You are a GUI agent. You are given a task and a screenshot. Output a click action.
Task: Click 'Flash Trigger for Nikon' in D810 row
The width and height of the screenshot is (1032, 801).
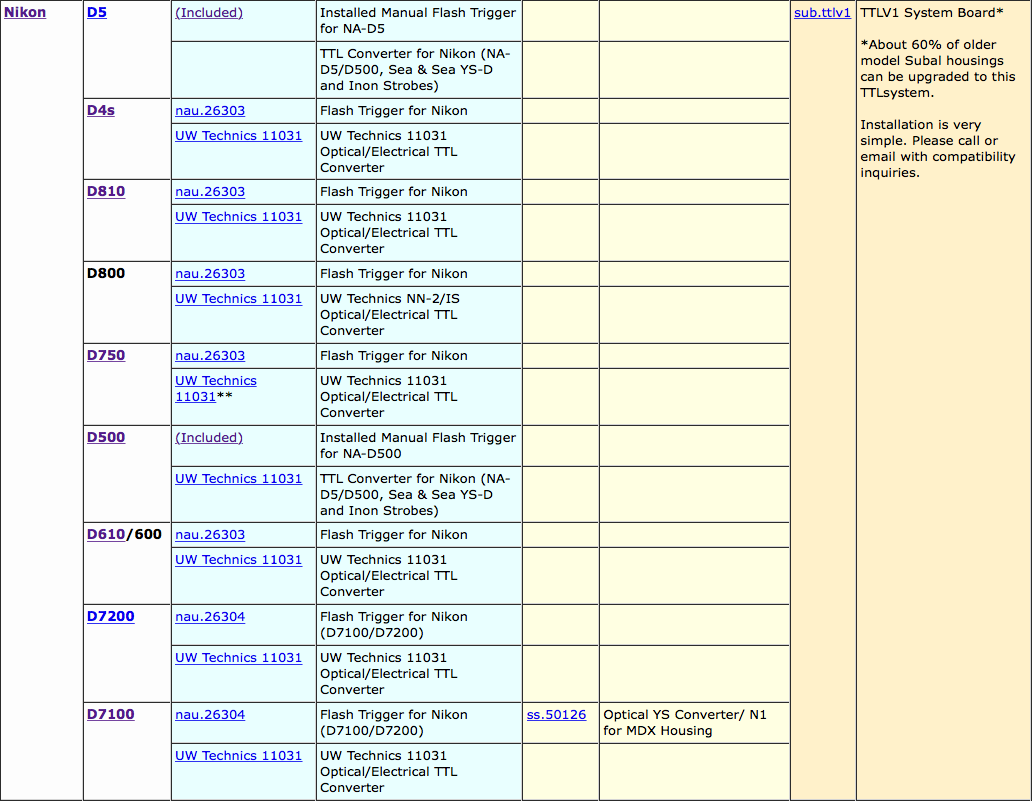[x=394, y=192]
